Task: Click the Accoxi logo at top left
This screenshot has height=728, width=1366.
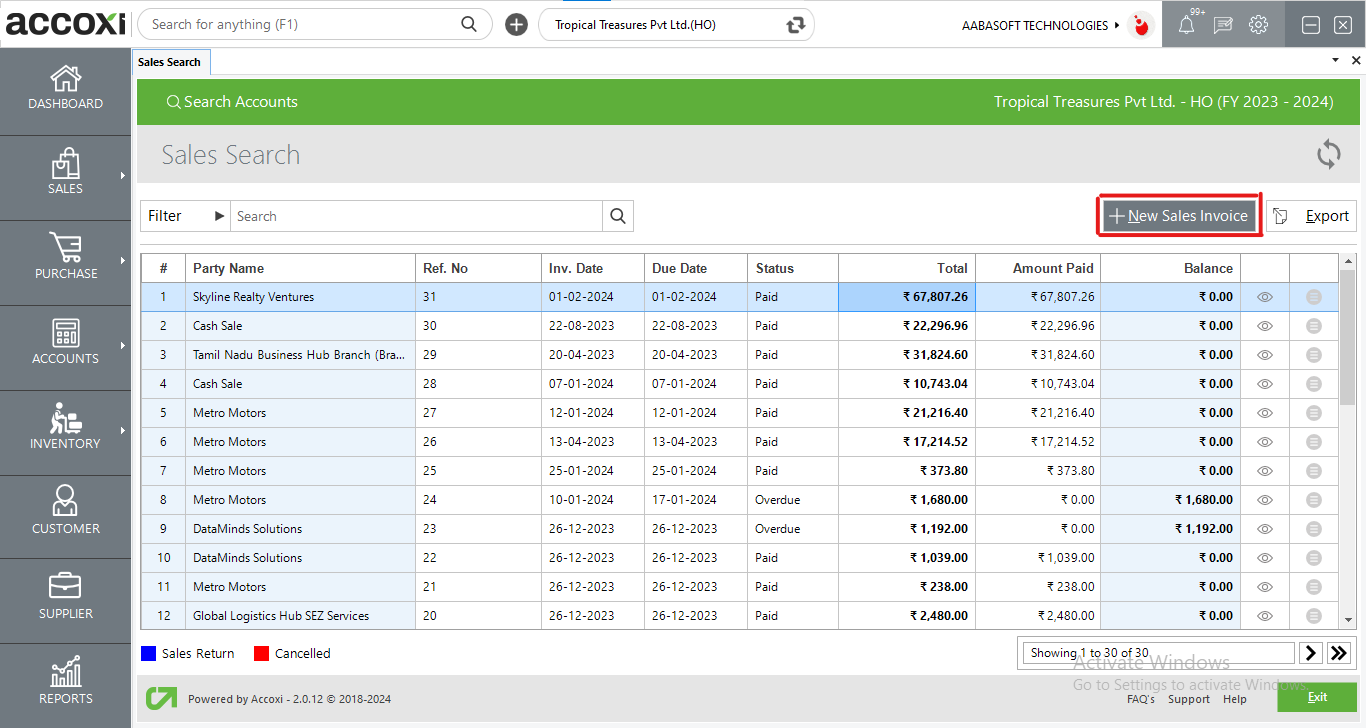Action: click(64, 23)
